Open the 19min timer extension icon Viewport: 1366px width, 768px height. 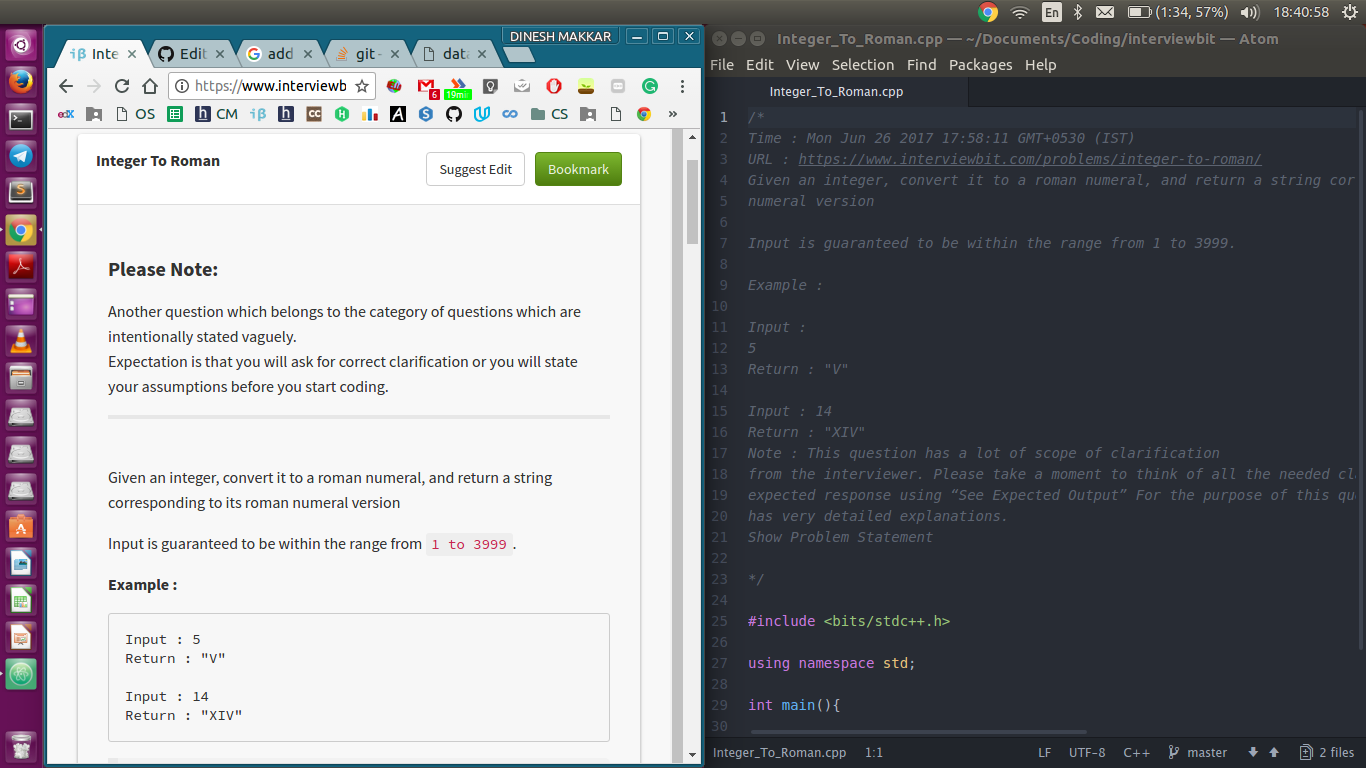click(458, 88)
